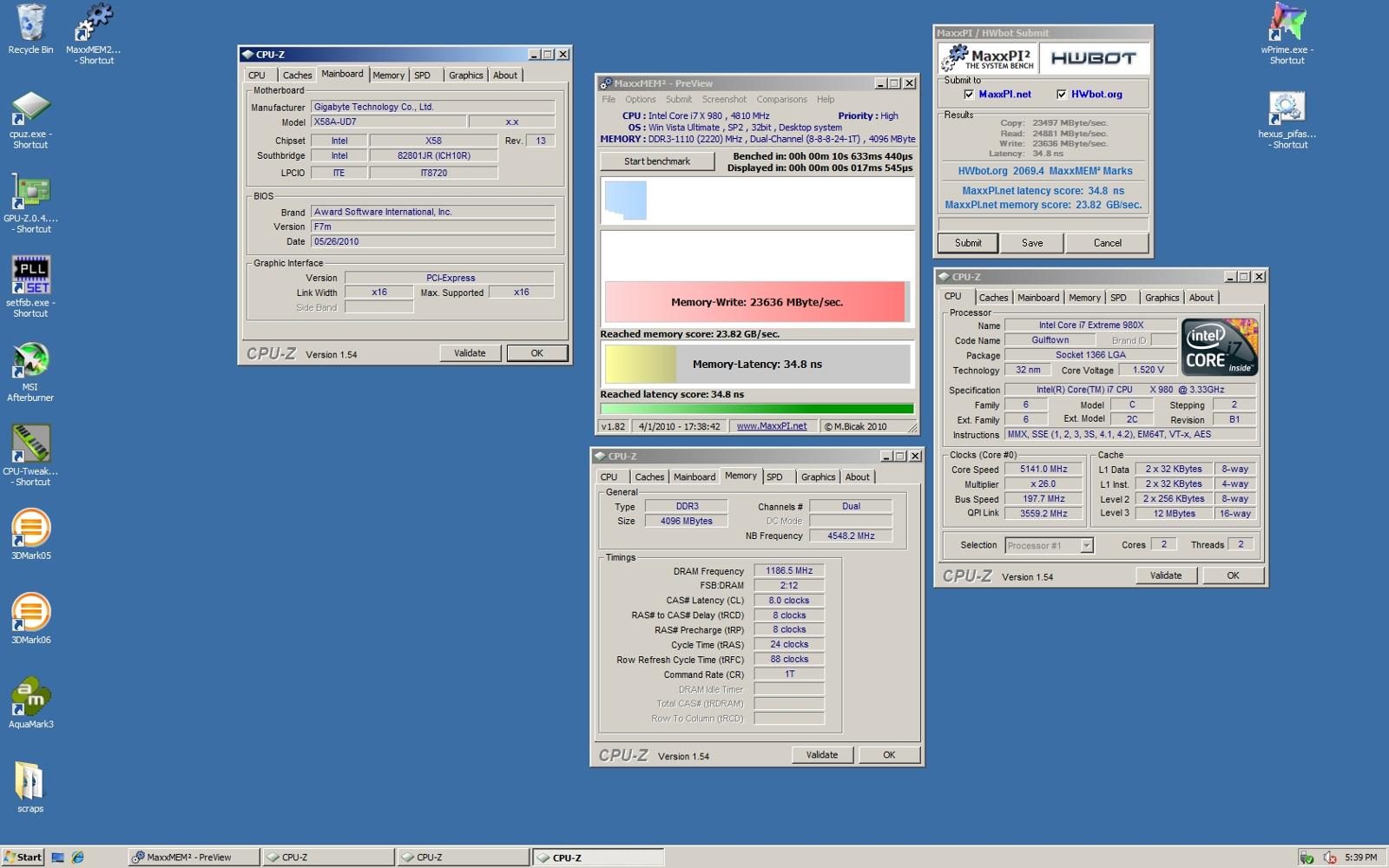Click Save in HWbot Submit window
The width and height of the screenshot is (1389, 868).
pos(1032,243)
